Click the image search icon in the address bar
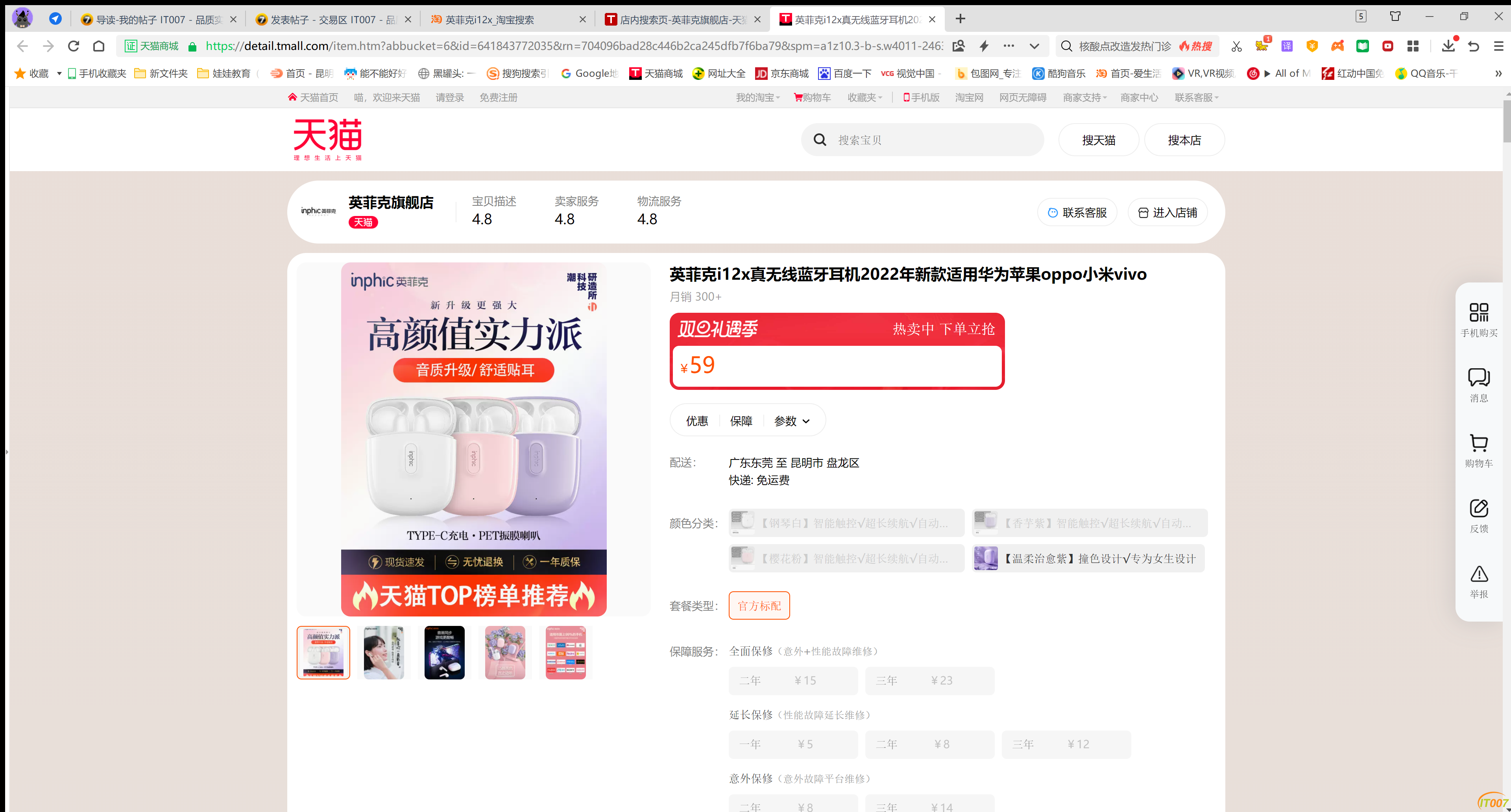1511x812 pixels. coord(959,46)
